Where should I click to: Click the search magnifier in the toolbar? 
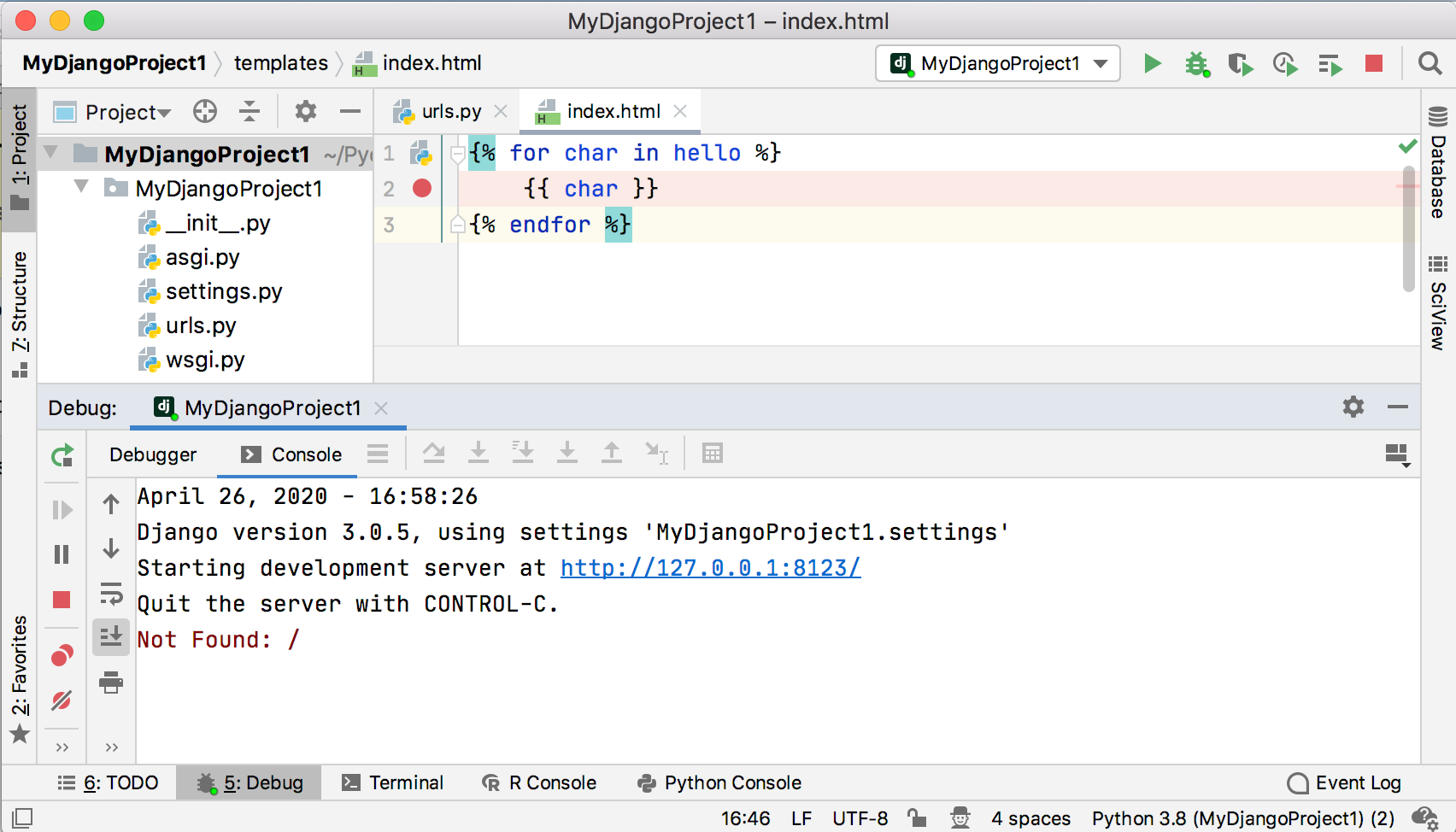tap(1429, 63)
